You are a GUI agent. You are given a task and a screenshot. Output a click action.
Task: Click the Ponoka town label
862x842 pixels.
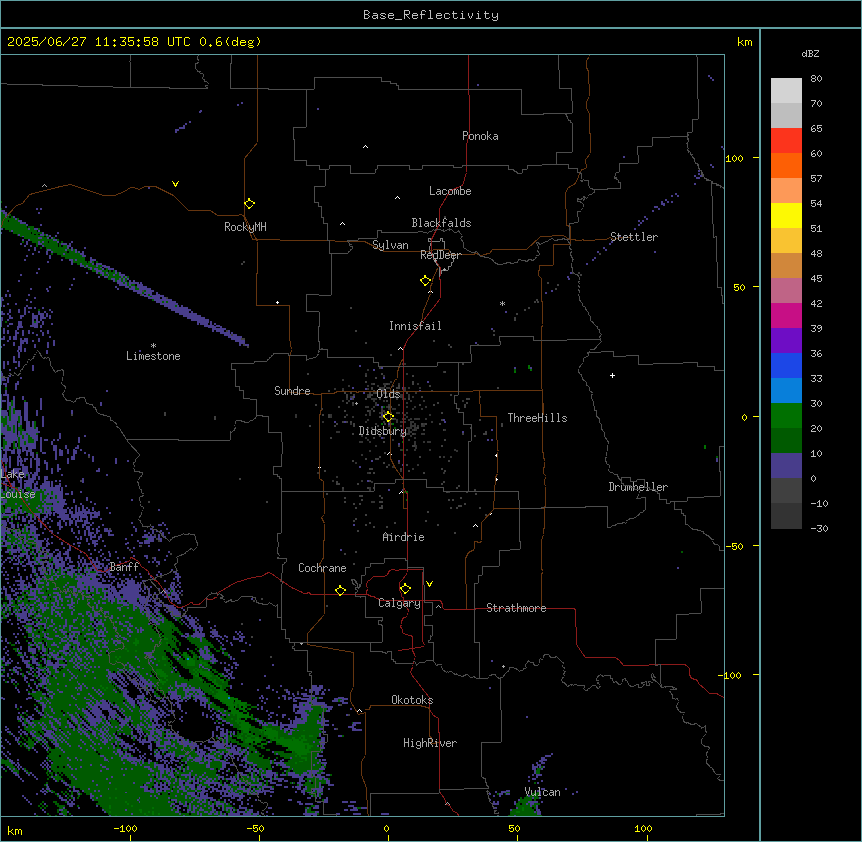(480, 136)
